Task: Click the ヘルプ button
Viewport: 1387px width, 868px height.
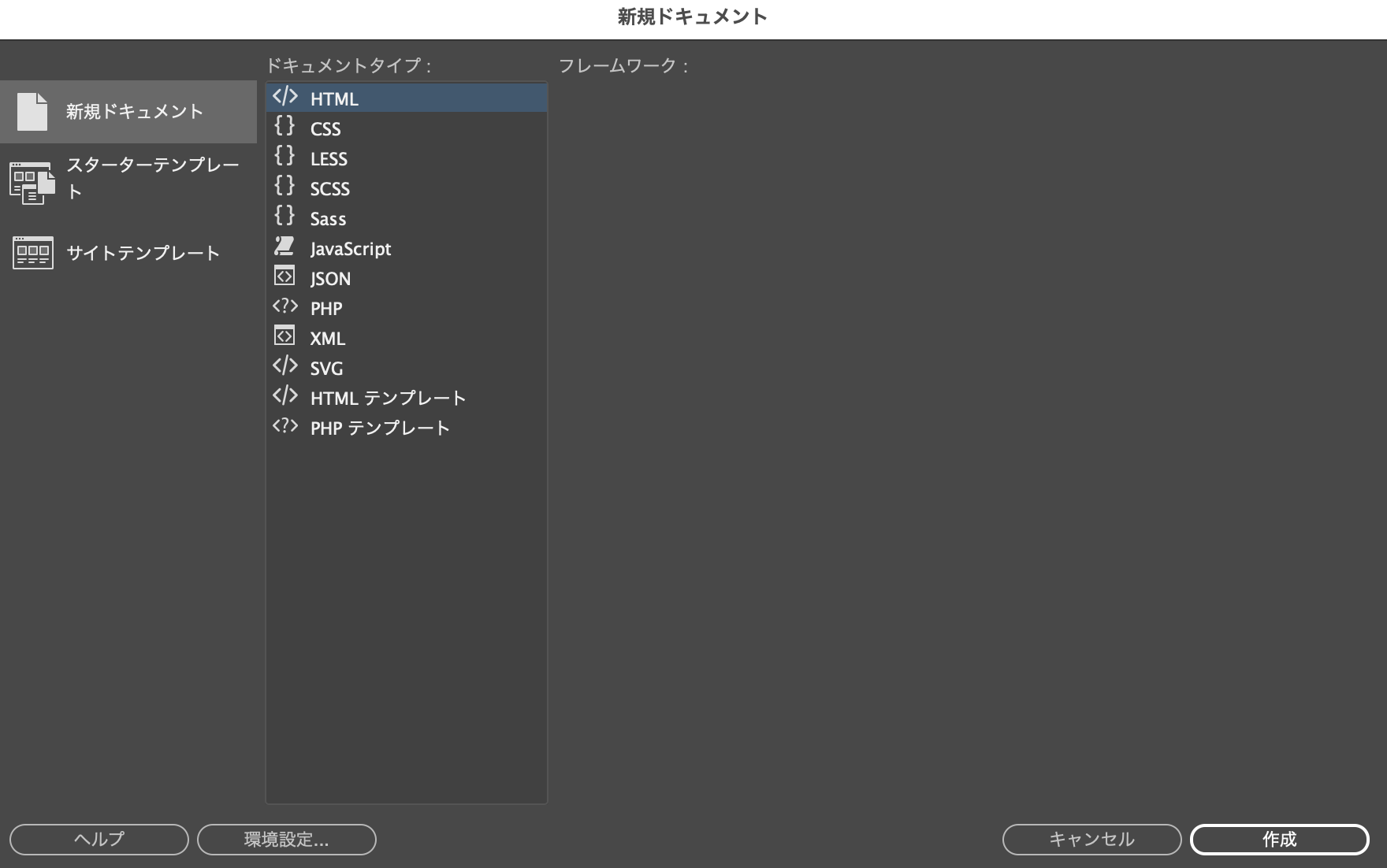Action: click(99, 839)
